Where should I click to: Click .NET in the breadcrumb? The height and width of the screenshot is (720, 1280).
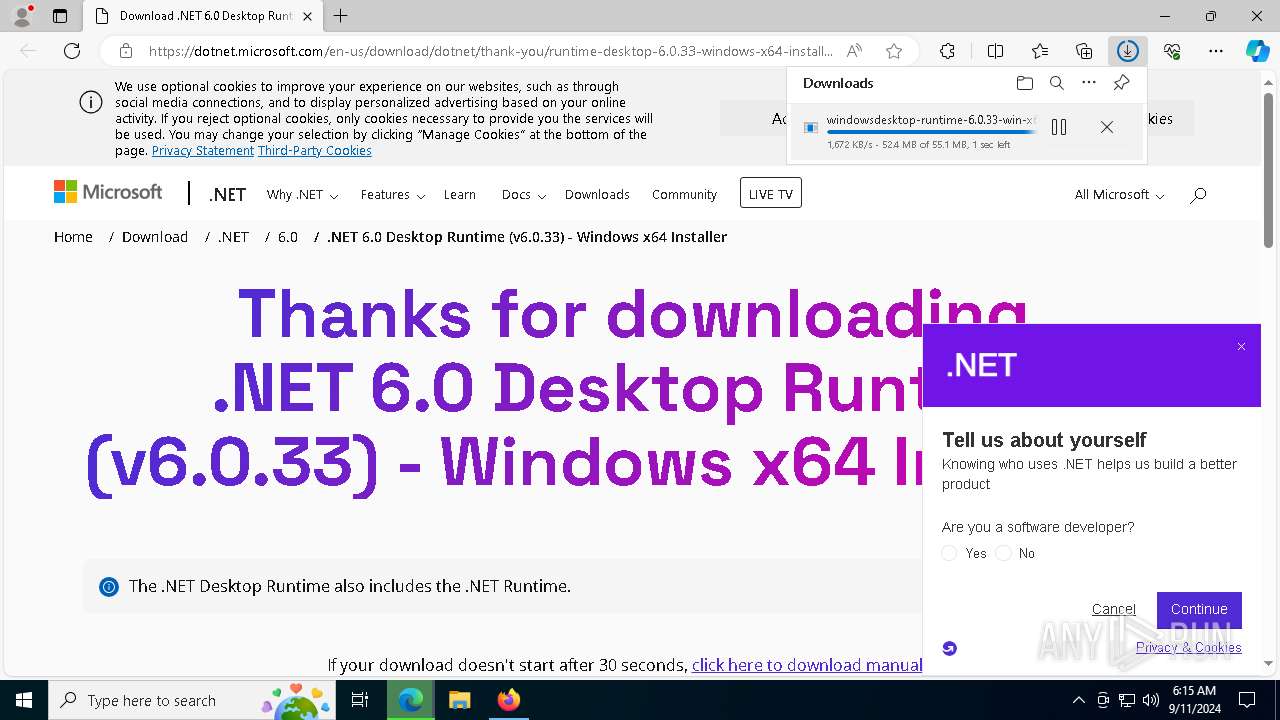pyautogui.click(x=233, y=237)
